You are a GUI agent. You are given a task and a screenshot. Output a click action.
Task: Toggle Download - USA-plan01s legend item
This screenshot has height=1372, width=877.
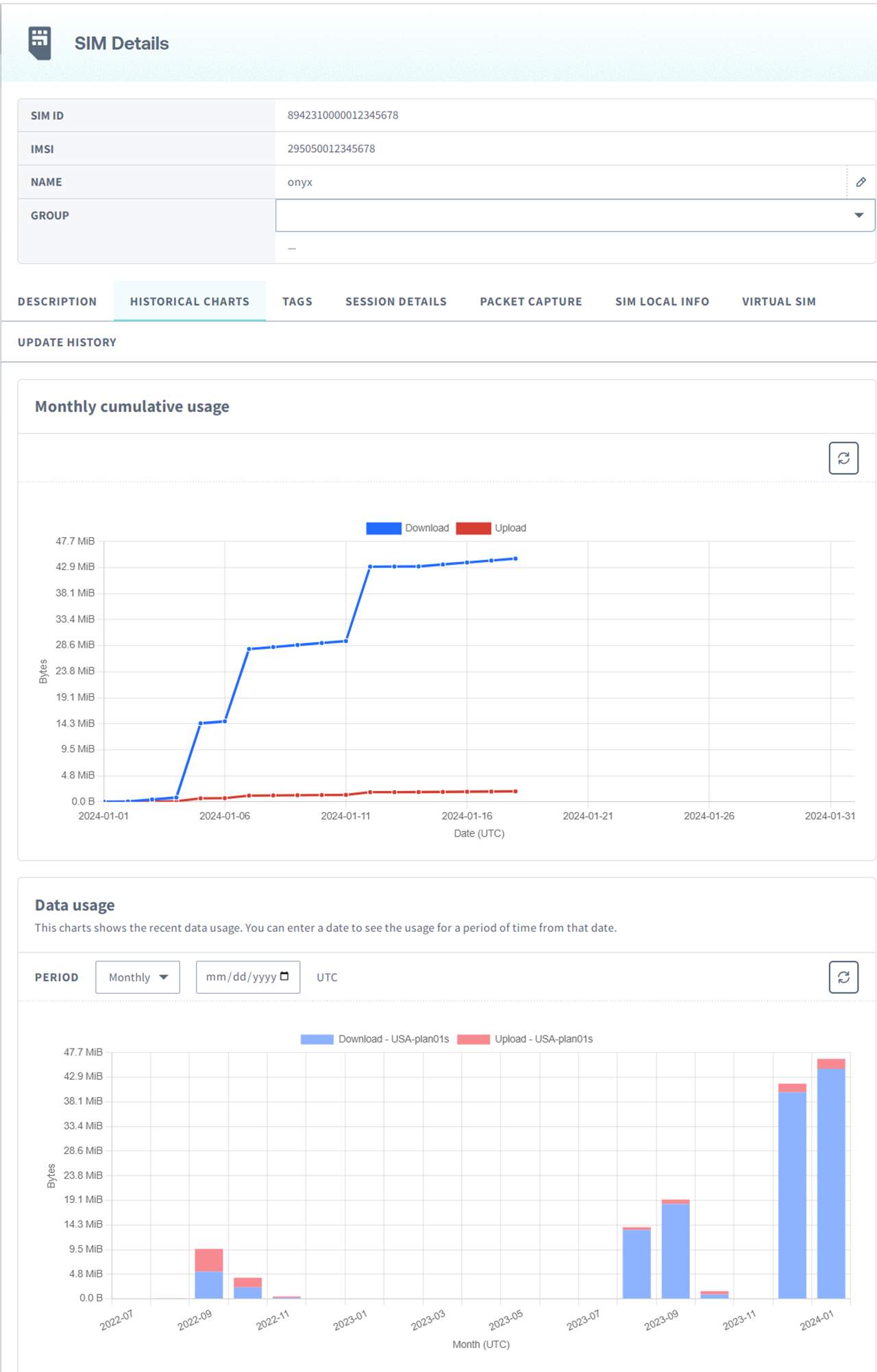[x=375, y=1040]
